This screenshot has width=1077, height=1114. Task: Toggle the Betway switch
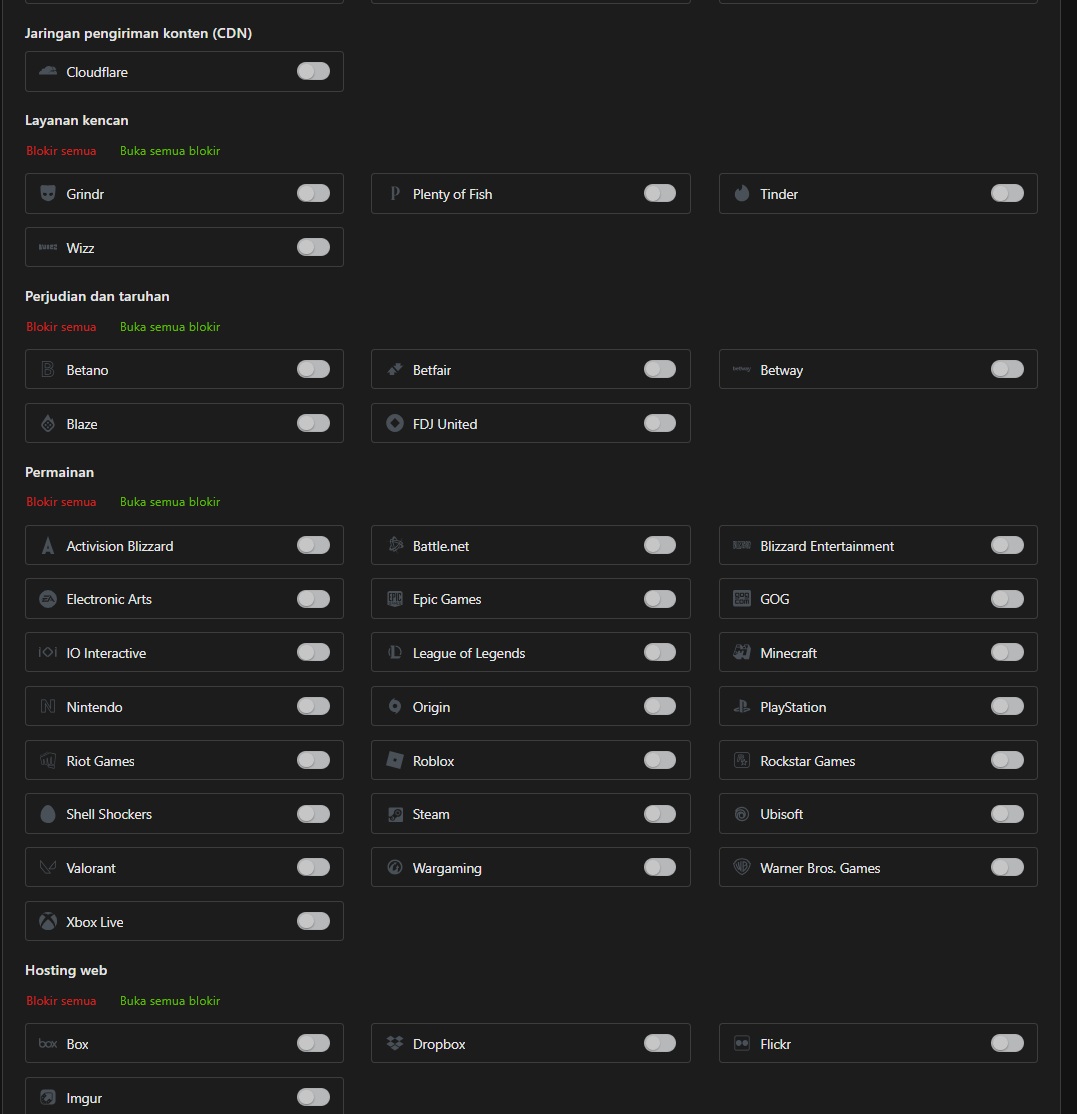click(1007, 369)
